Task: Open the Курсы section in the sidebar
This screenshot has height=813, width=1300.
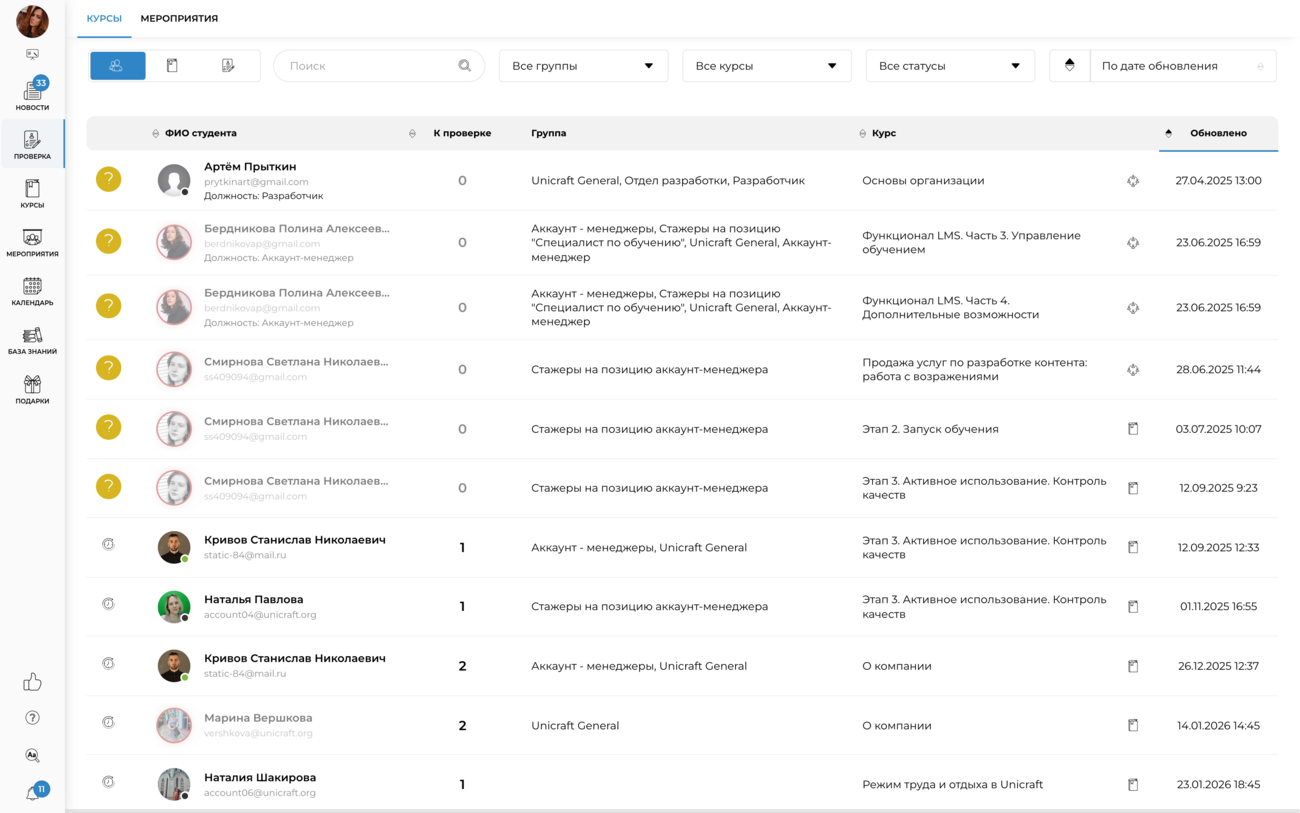Action: (32, 193)
